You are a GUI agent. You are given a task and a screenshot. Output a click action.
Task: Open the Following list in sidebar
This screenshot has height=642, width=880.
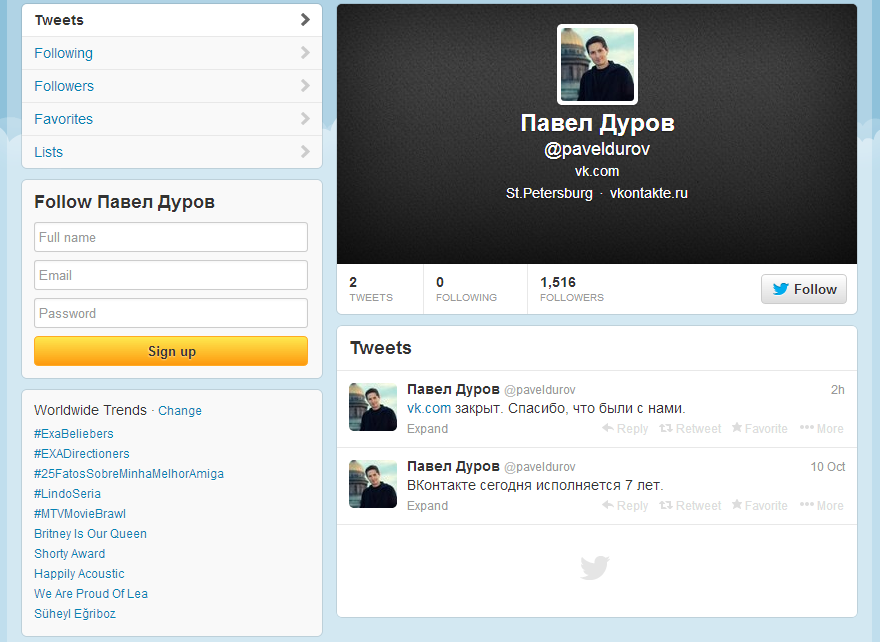[172, 53]
